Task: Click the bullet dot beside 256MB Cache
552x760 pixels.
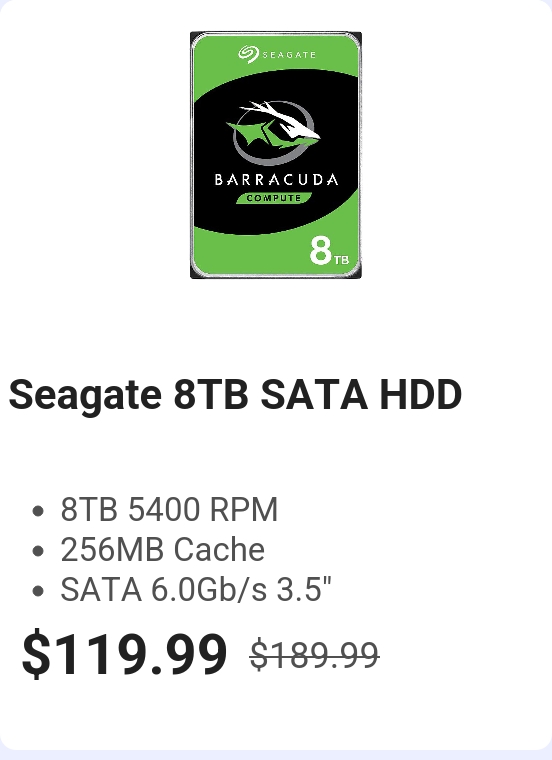Action: [x=38, y=552]
